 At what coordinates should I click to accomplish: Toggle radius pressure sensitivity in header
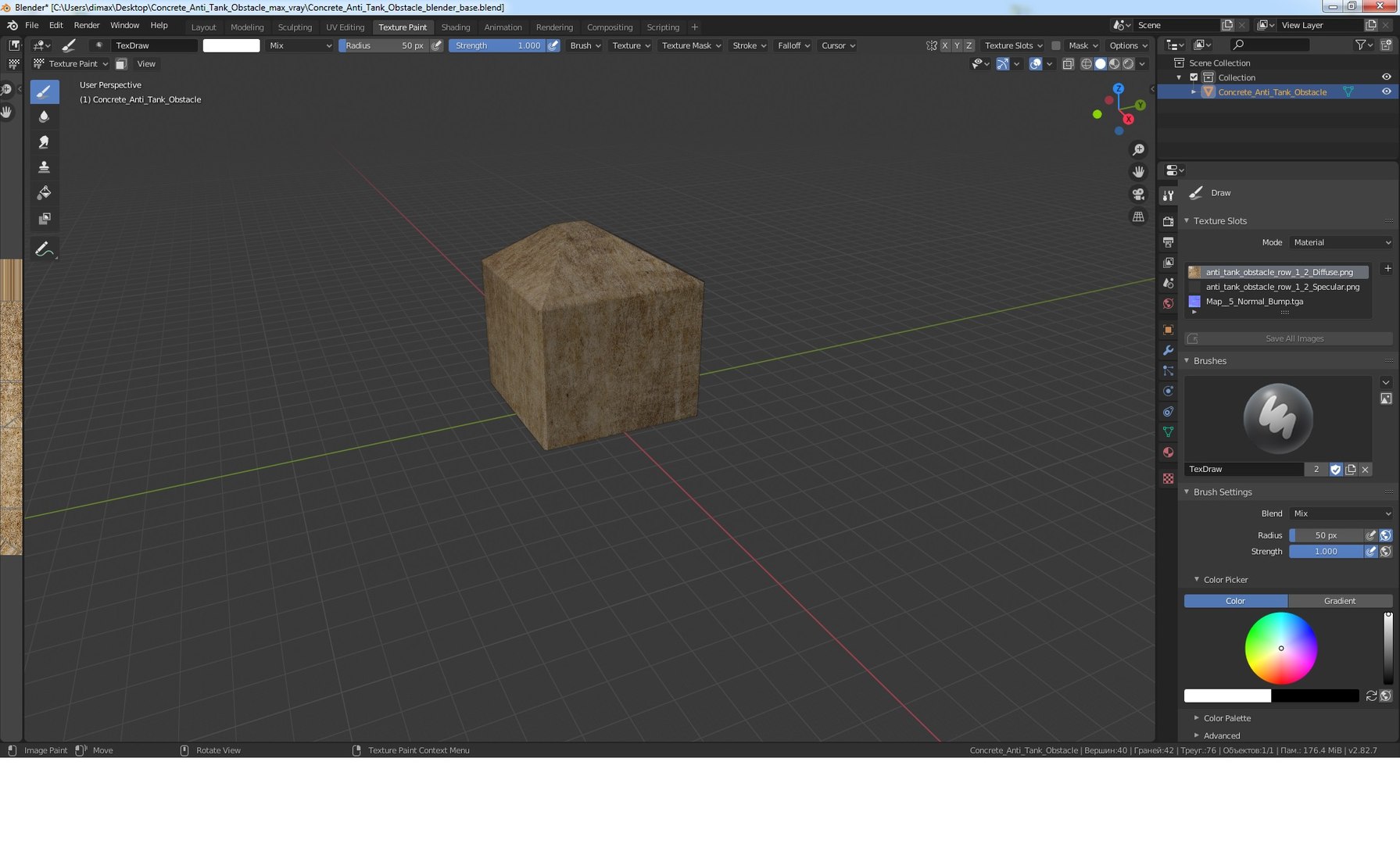(437, 45)
